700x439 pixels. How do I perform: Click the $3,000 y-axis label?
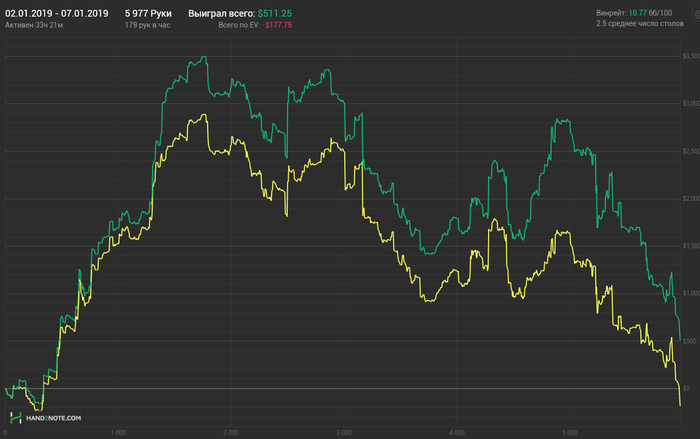click(691, 103)
